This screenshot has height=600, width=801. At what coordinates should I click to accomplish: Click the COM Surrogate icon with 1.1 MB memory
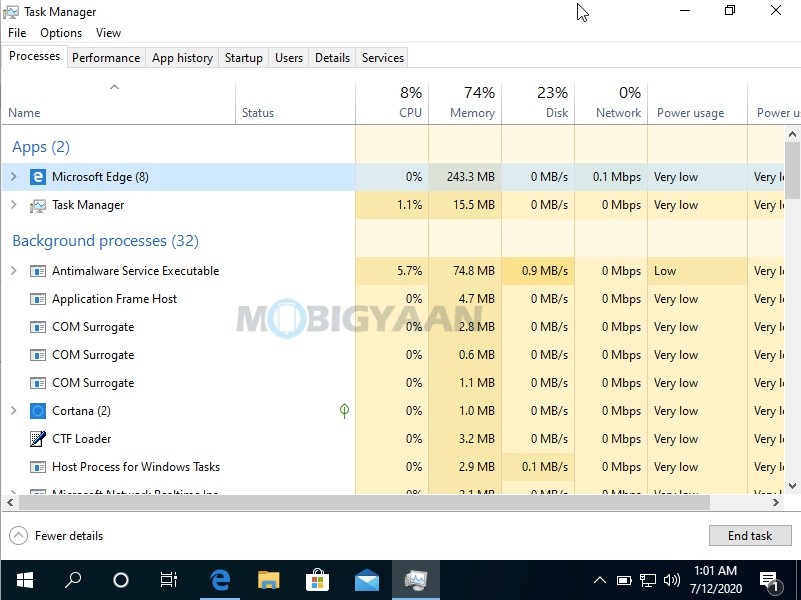38,383
